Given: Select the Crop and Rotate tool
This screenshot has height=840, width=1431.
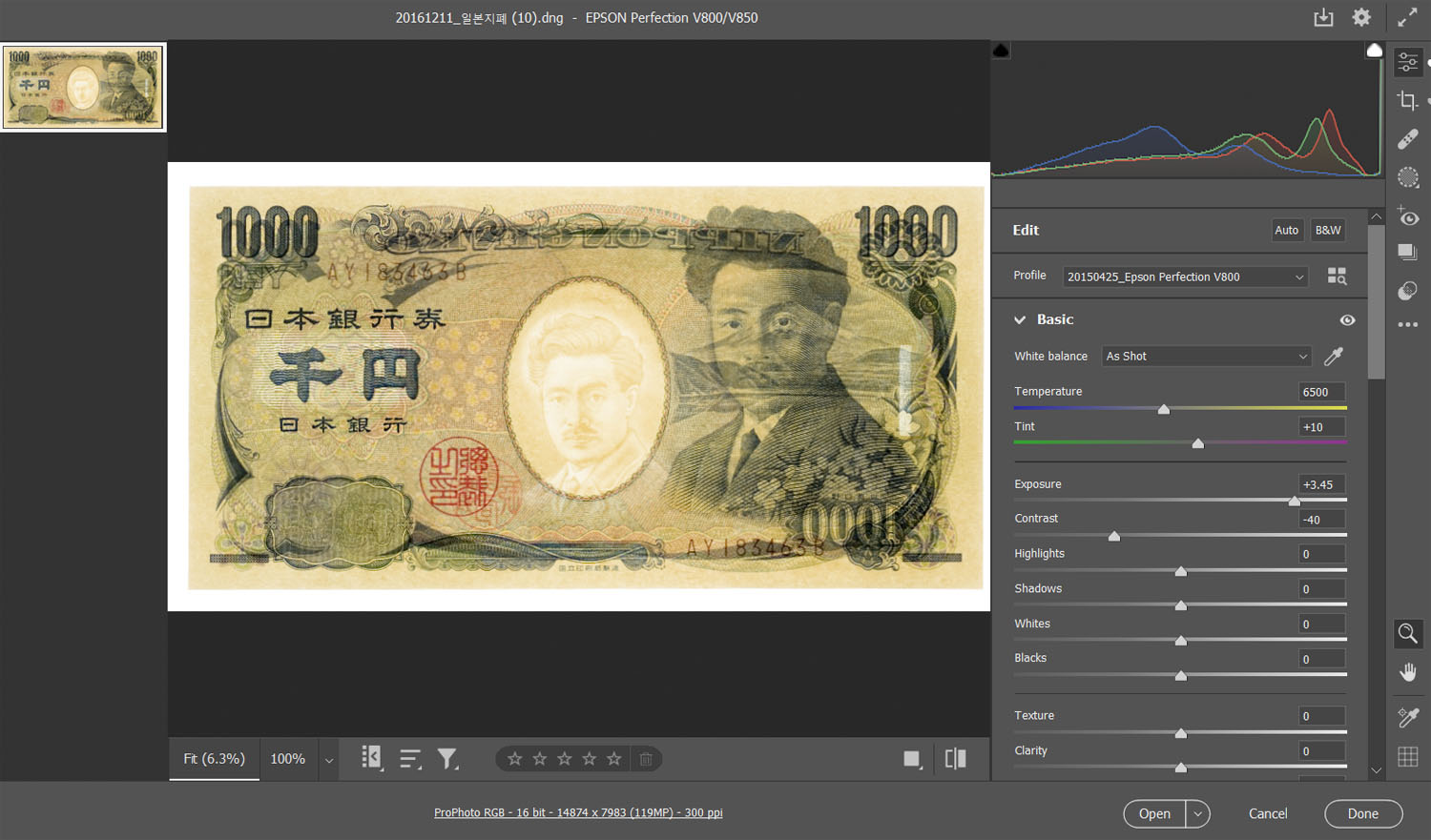Looking at the screenshot, I should pyautogui.click(x=1407, y=100).
